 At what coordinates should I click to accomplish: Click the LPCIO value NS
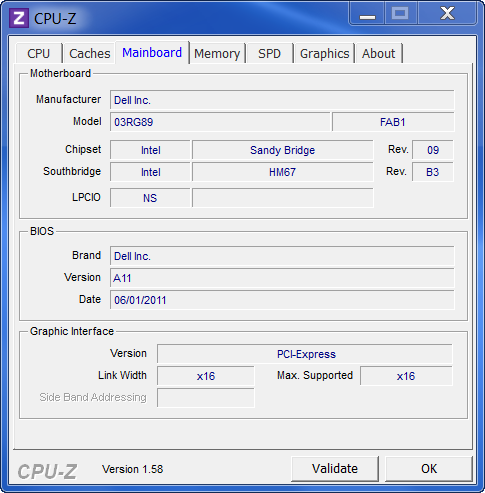pyautogui.click(x=150, y=198)
